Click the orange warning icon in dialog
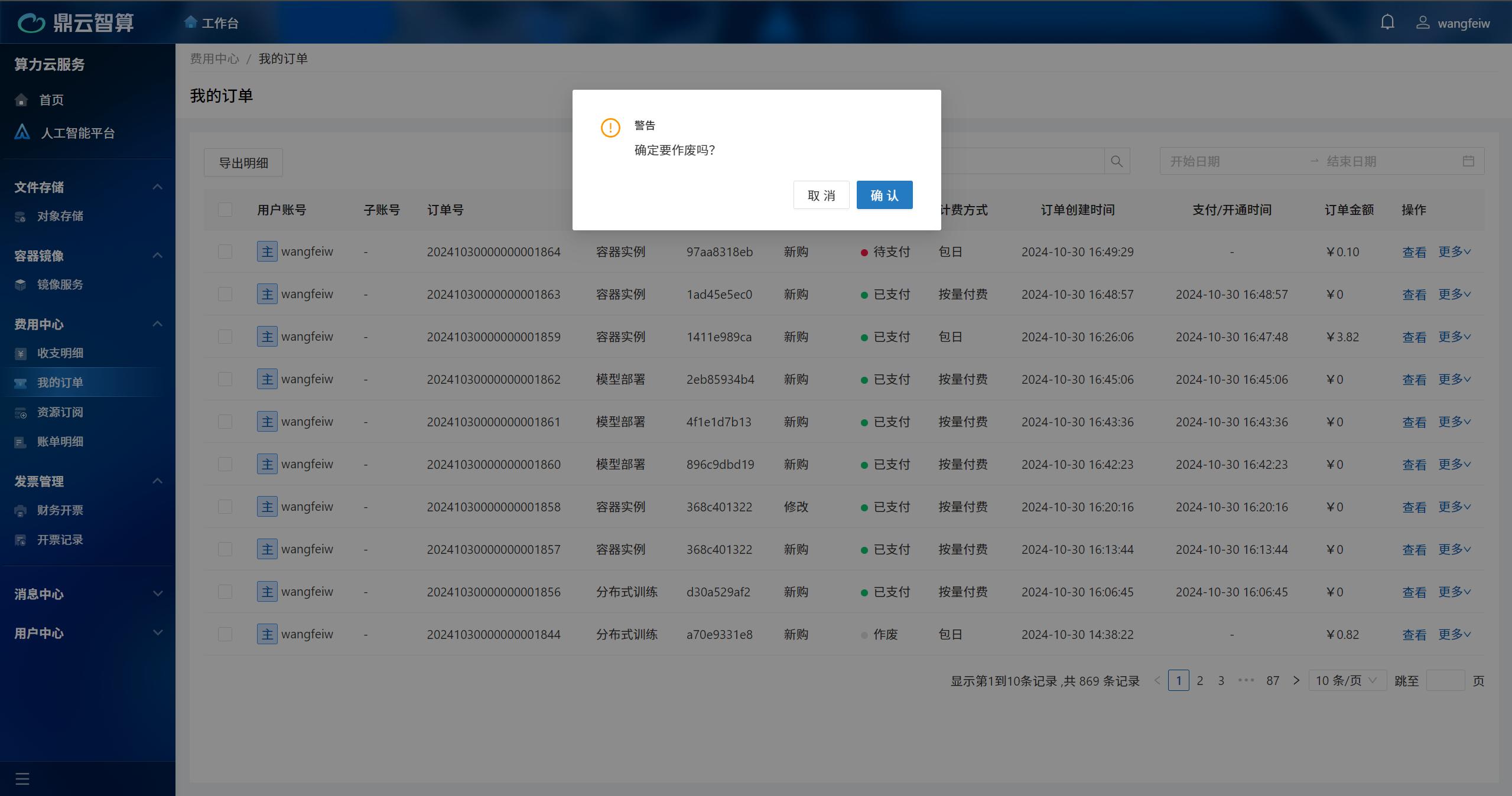The height and width of the screenshot is (796, 1512). (610, 128)
